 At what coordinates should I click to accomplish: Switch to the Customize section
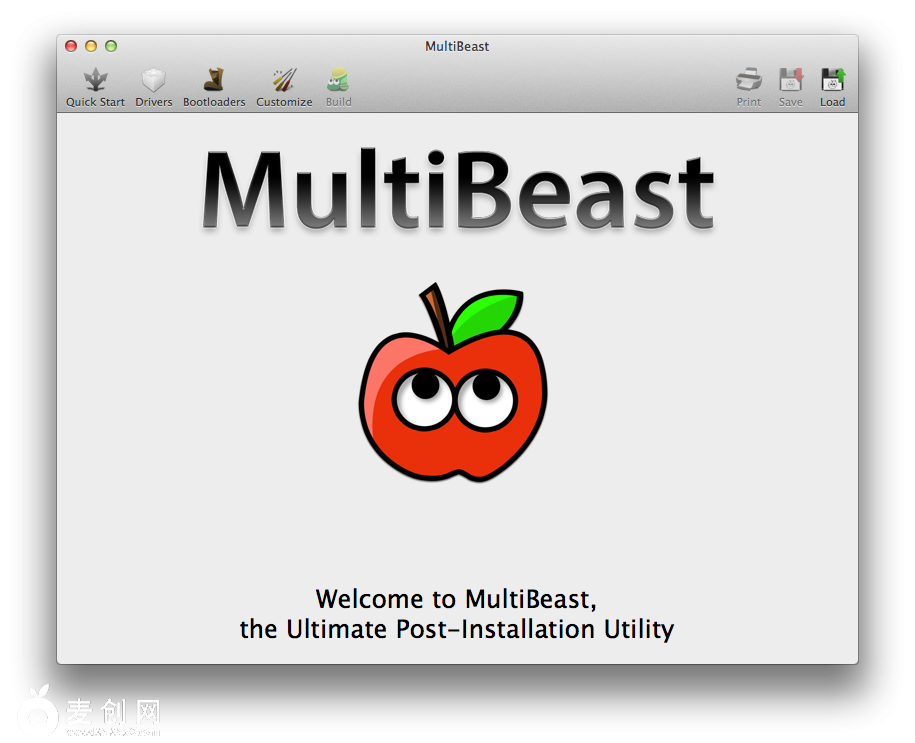284,85
